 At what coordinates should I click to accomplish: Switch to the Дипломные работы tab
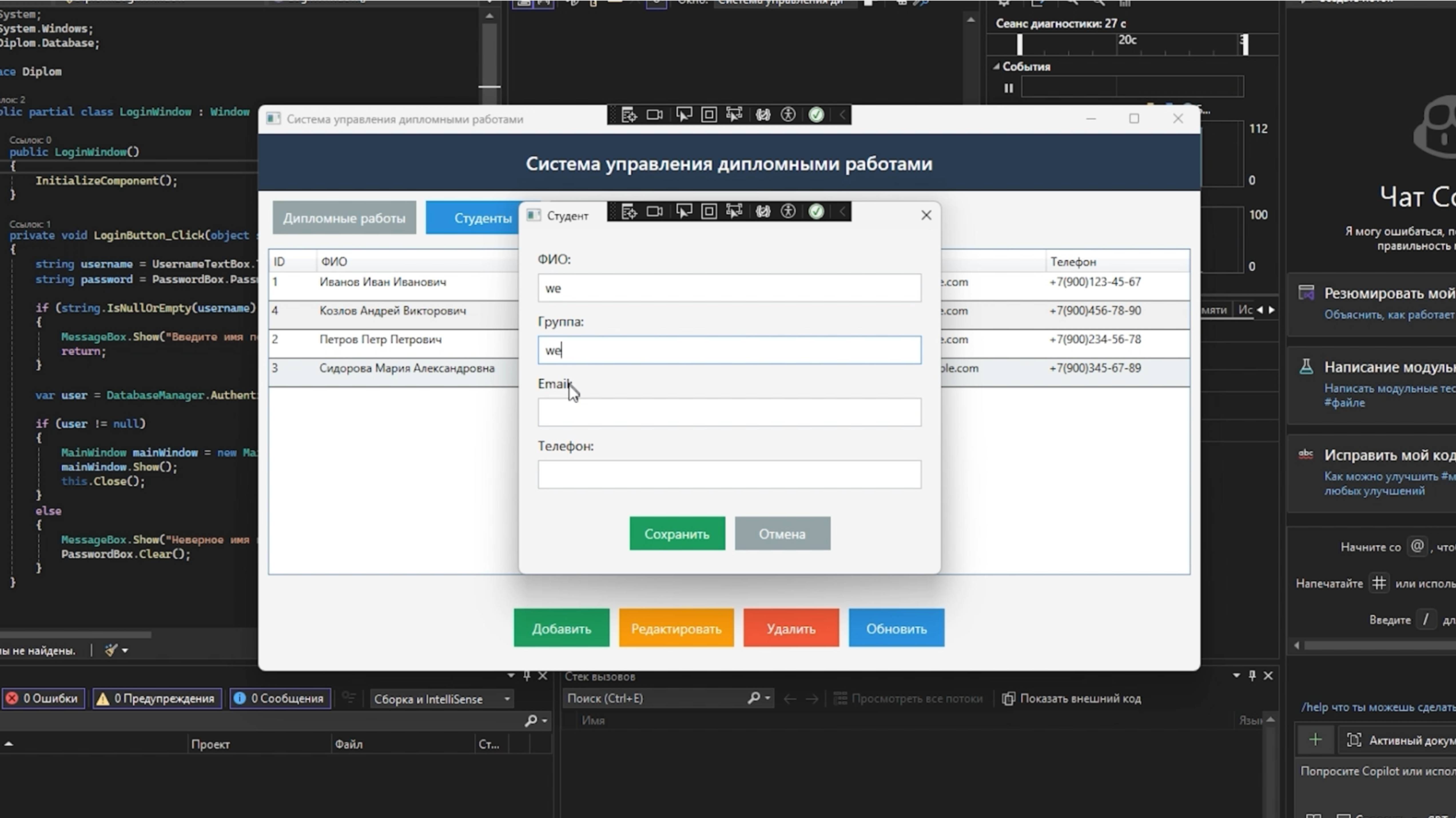click(344, 218)
